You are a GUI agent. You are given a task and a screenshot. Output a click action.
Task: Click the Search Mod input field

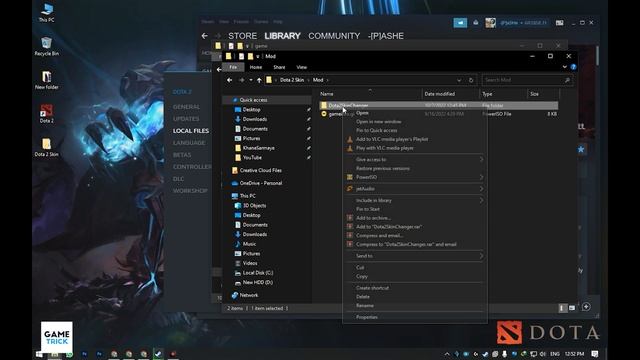click(527, 80)
